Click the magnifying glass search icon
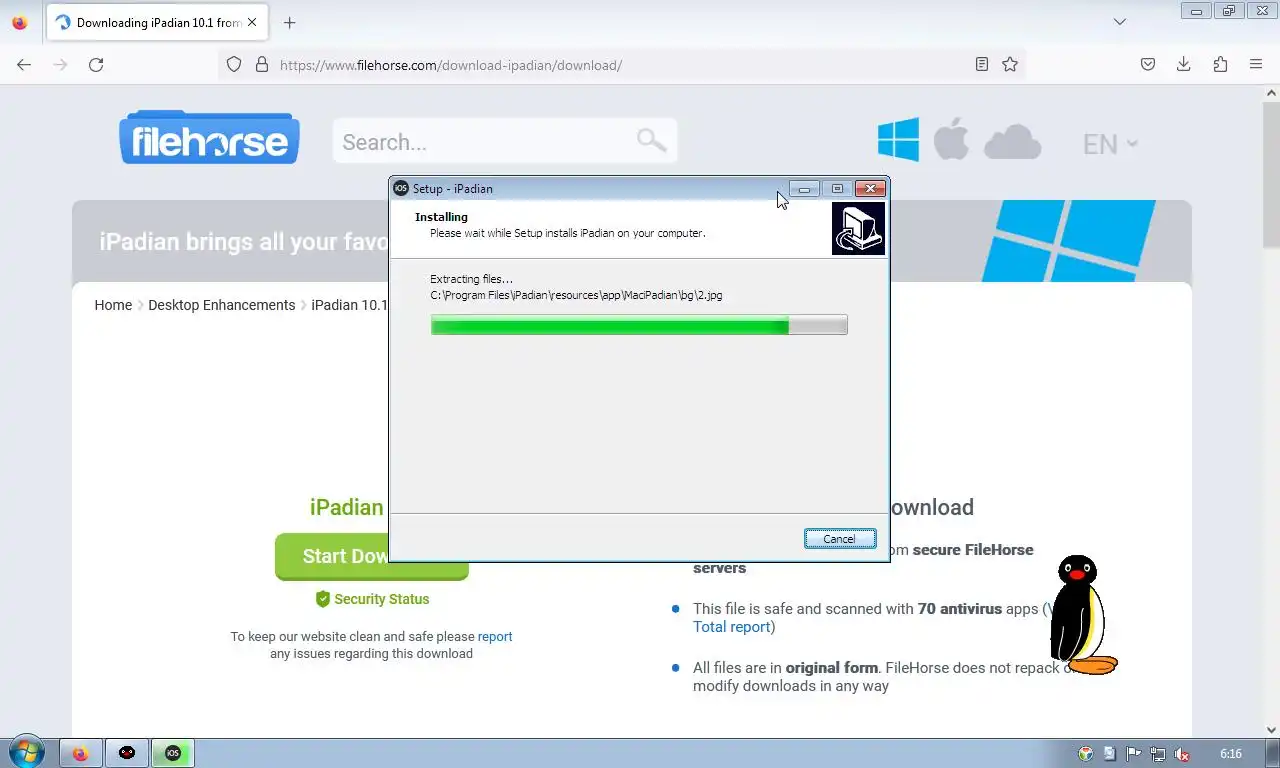This screenshot has width=1280, height=768. [652, 141]
